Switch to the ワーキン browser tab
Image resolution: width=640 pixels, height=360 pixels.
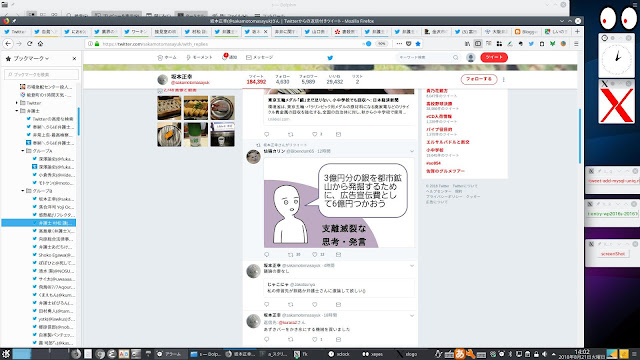[136, 31]
